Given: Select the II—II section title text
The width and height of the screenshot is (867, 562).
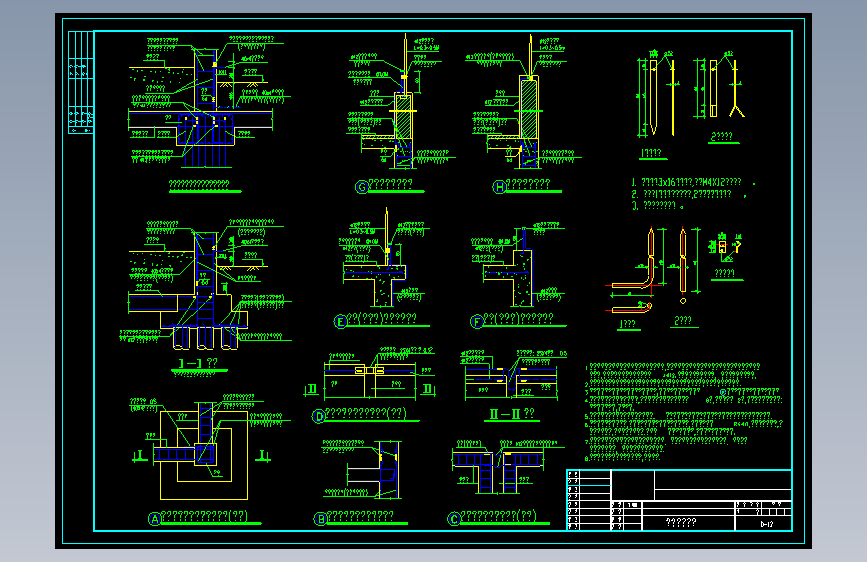Looking at the screenshot, I should [x=512, y=414].
